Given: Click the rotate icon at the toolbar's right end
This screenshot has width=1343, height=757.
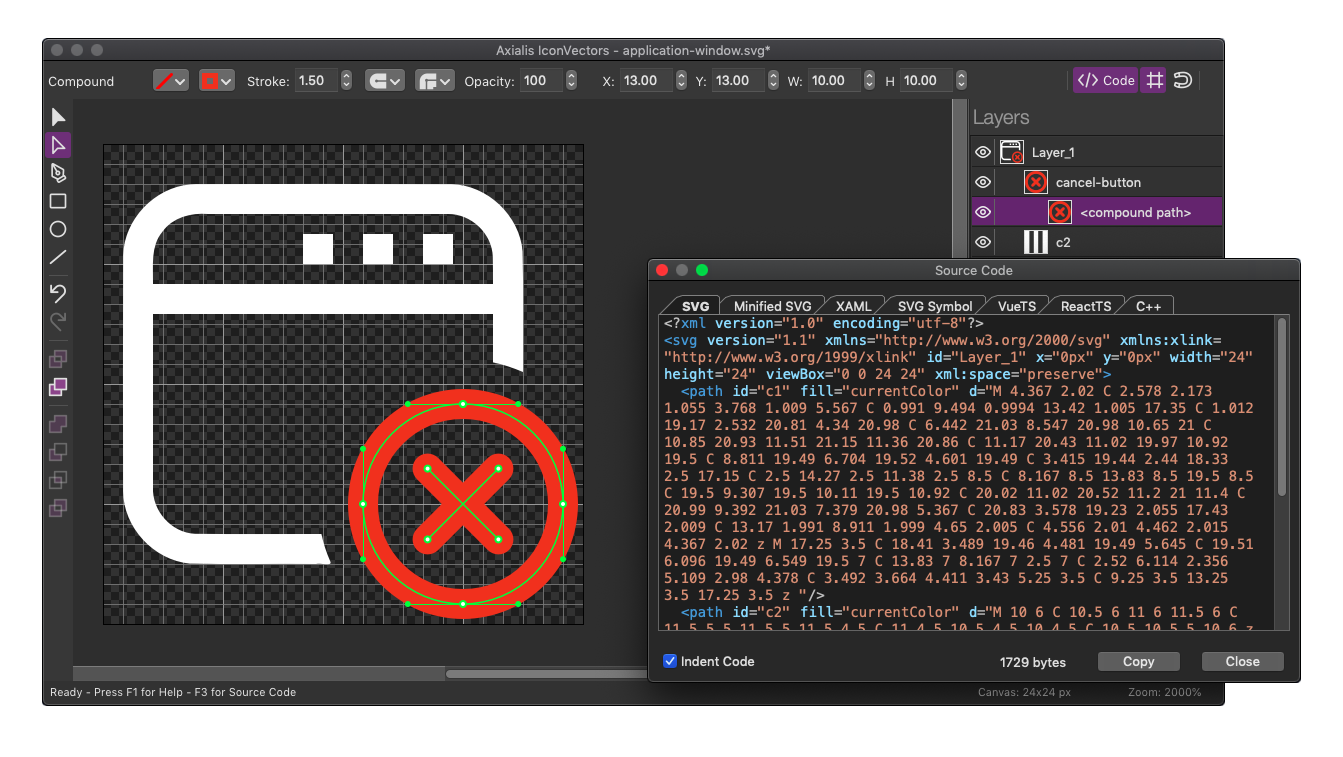Looking at the screenshot, I should tap(1182, 80).
